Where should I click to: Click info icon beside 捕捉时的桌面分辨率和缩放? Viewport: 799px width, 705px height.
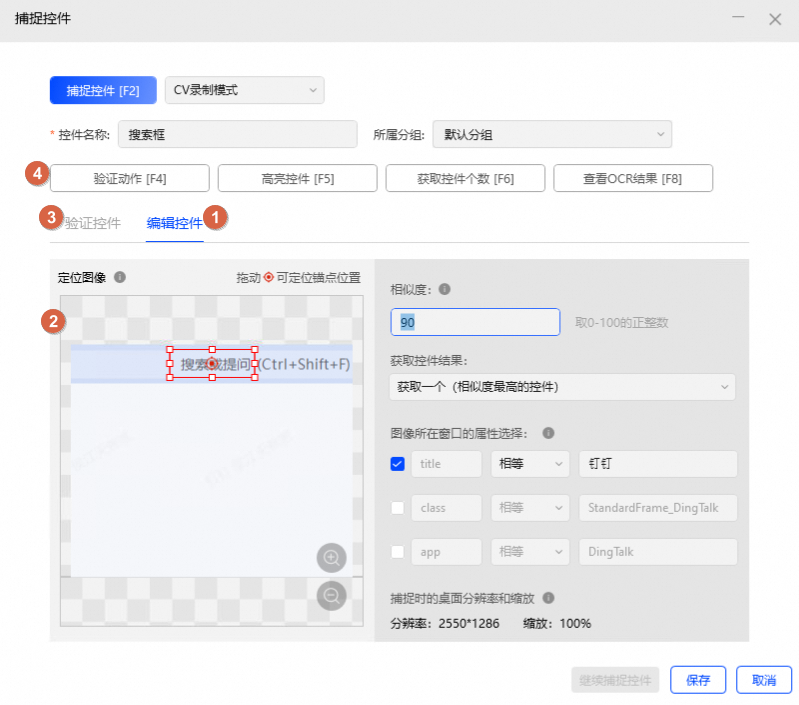[548, 598]
